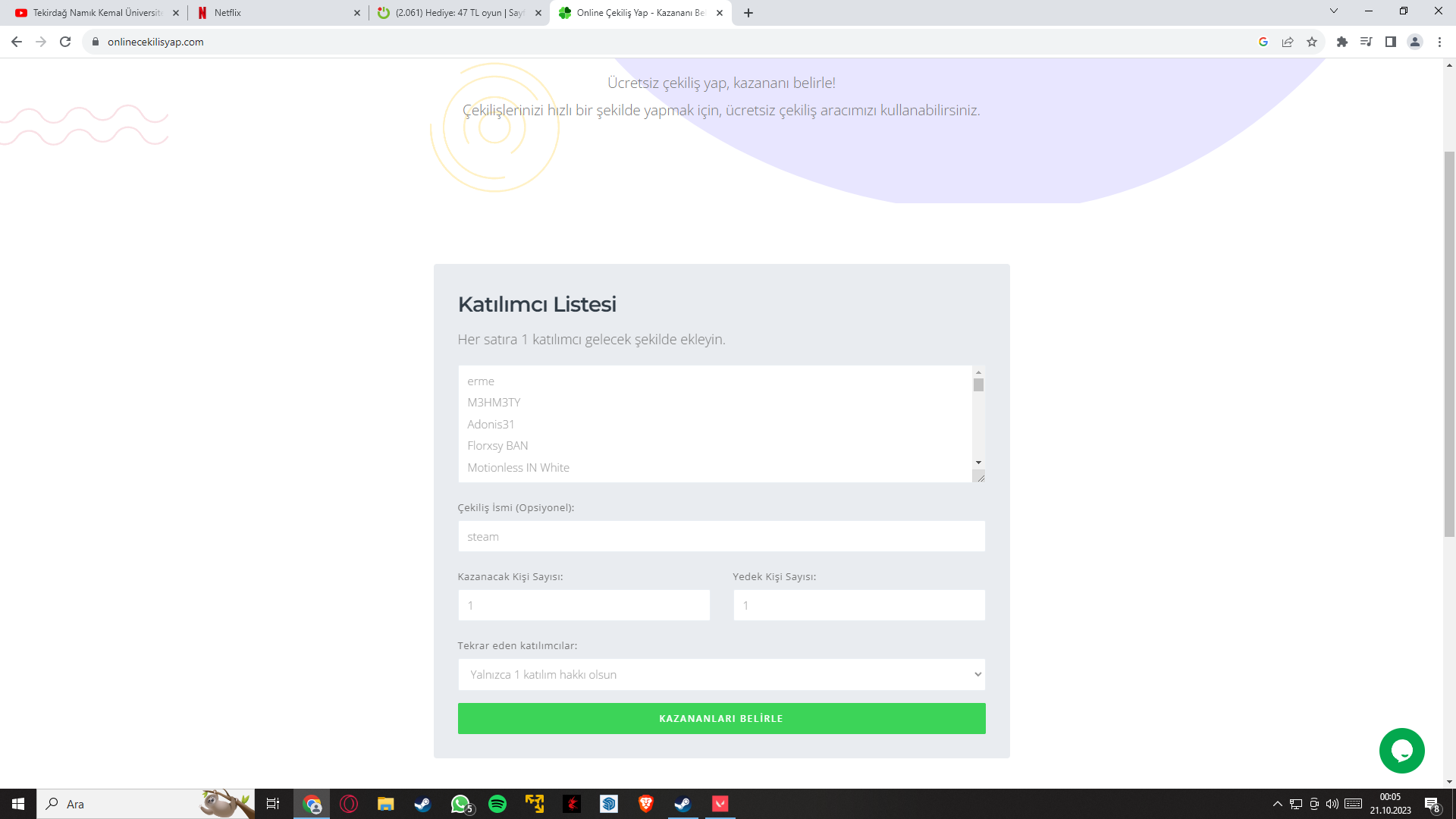
Task: Open a new browser tab
Action: tap(748, 13)
